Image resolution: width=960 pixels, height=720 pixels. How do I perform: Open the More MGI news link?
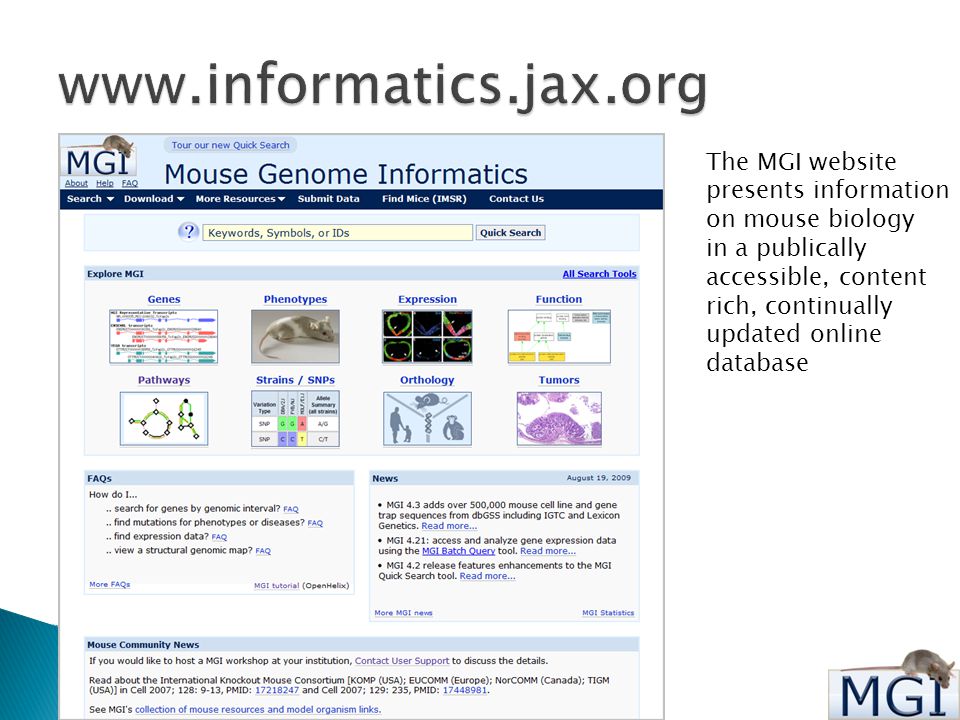(403, 613)
